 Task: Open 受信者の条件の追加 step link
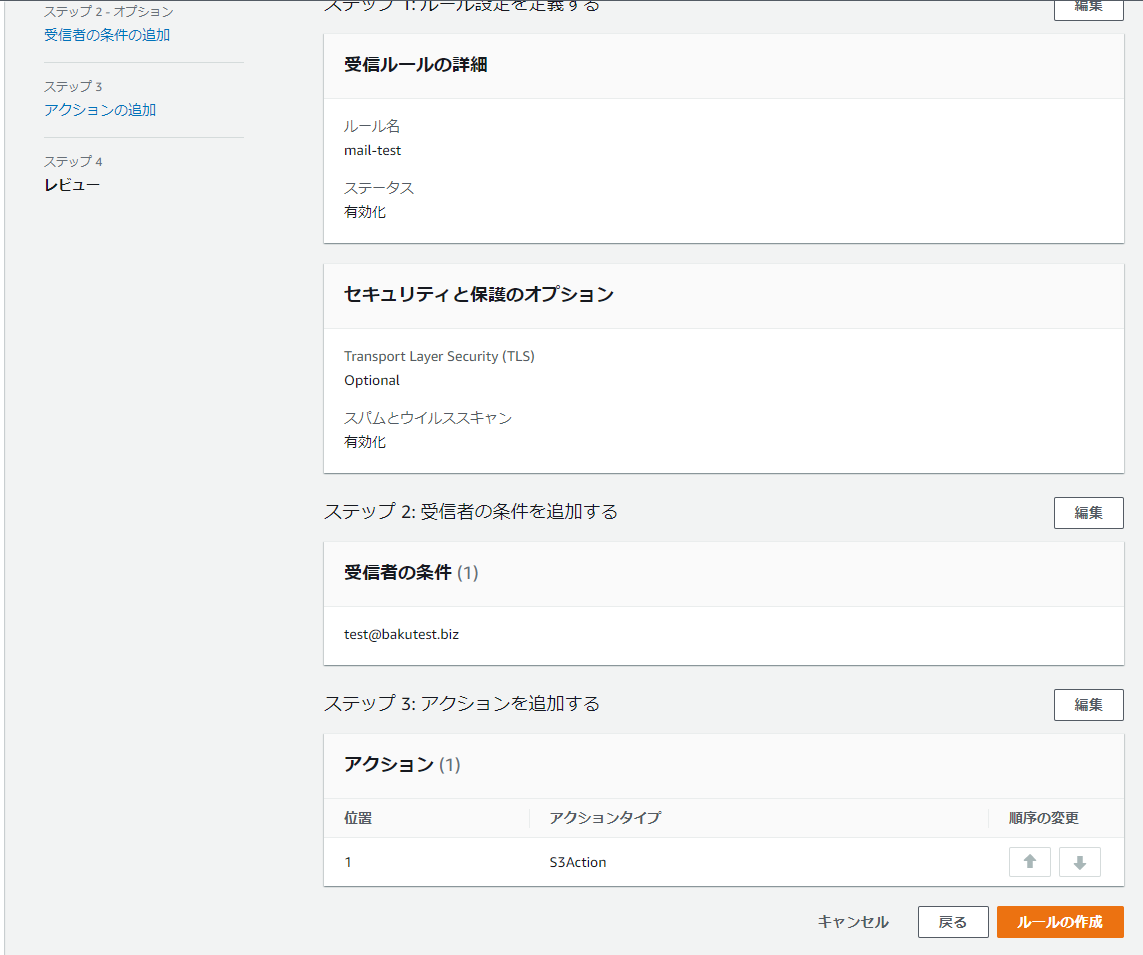pos(107,34)
